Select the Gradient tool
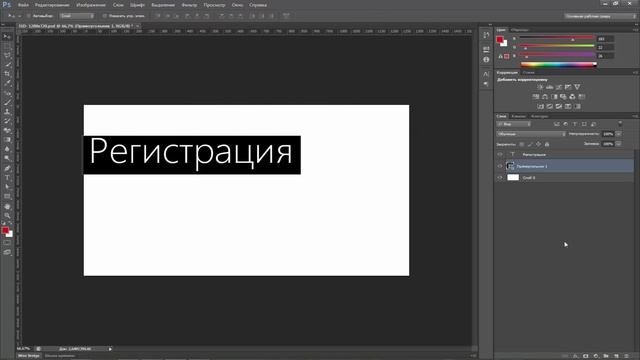The width and height of the screenshot is (640, 360). tap(7, 140)
